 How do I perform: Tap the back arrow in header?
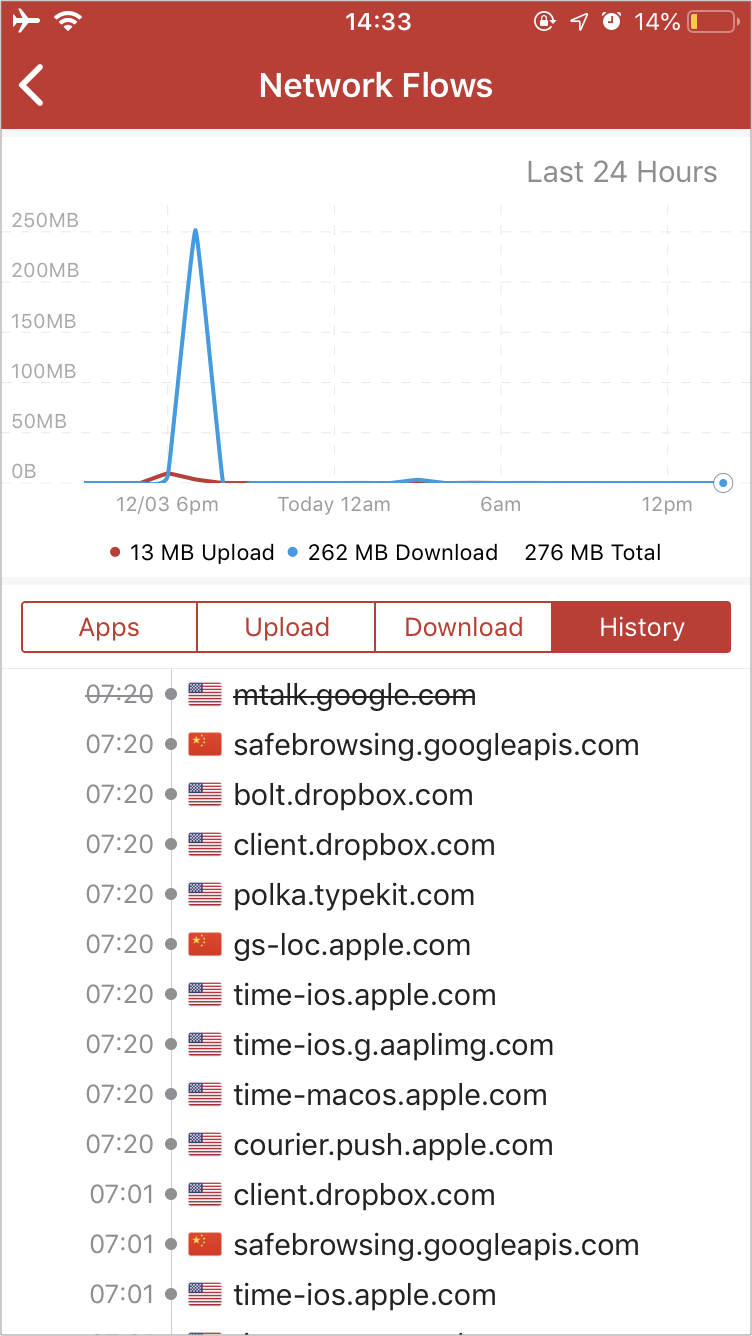pos(32,85)
